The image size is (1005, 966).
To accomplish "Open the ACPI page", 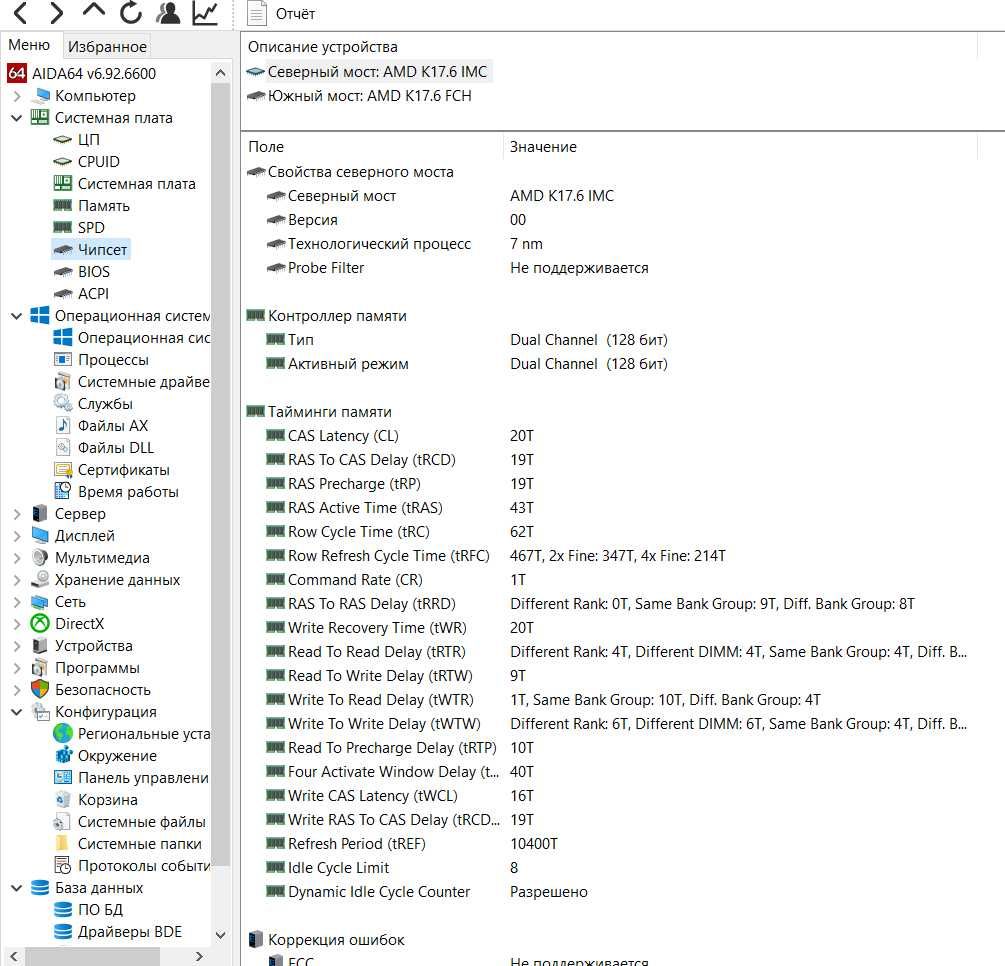I will click(93, 294).
